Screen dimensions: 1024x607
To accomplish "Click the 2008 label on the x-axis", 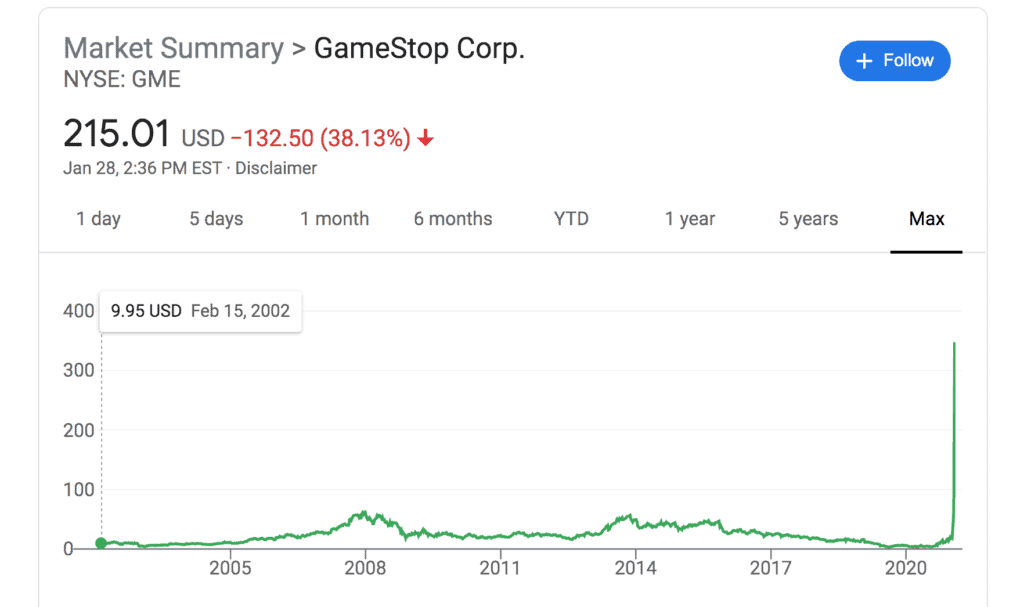I will [x=365, y=569].
